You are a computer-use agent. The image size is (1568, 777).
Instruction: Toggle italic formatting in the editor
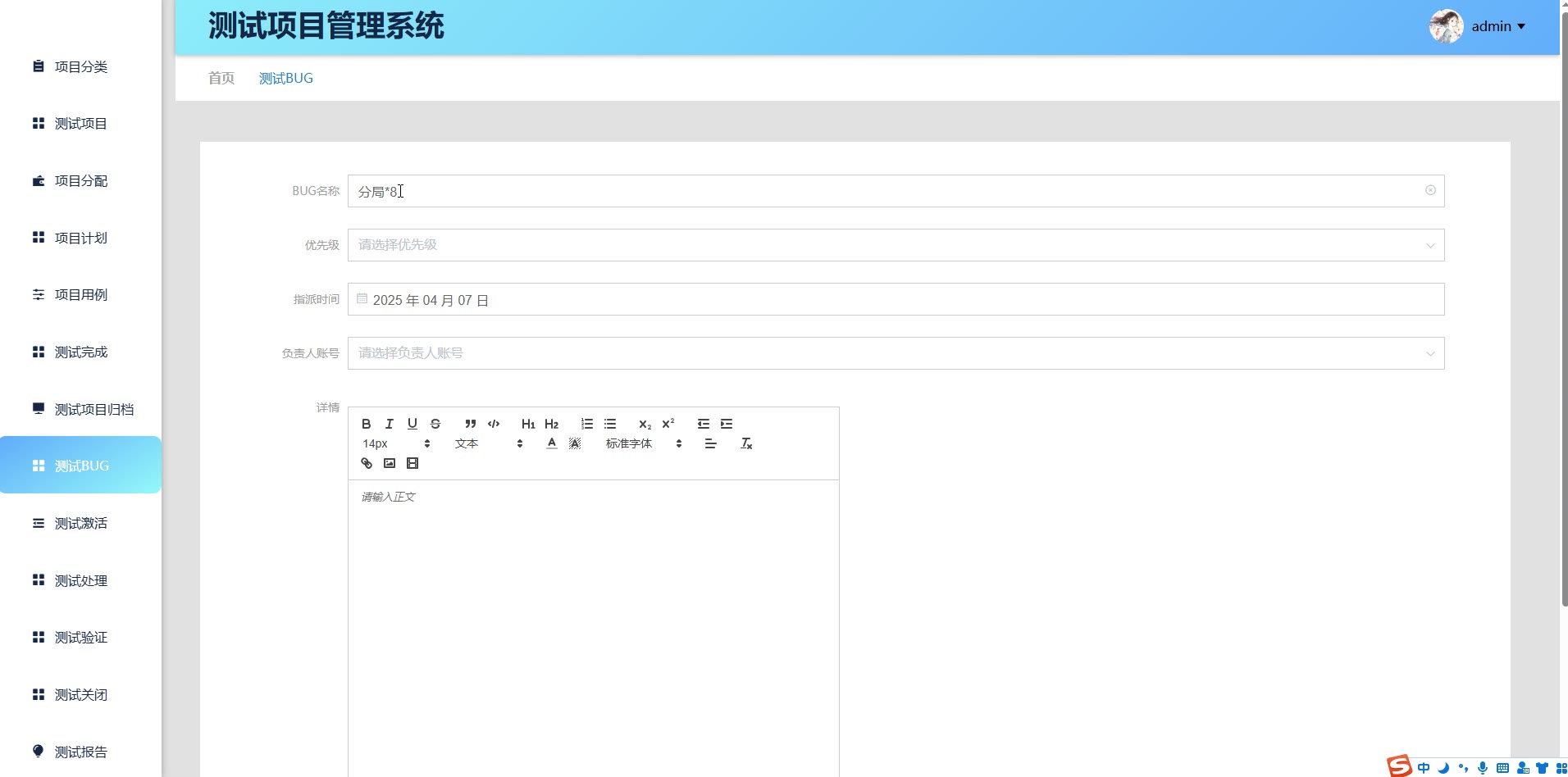point(390,424)
